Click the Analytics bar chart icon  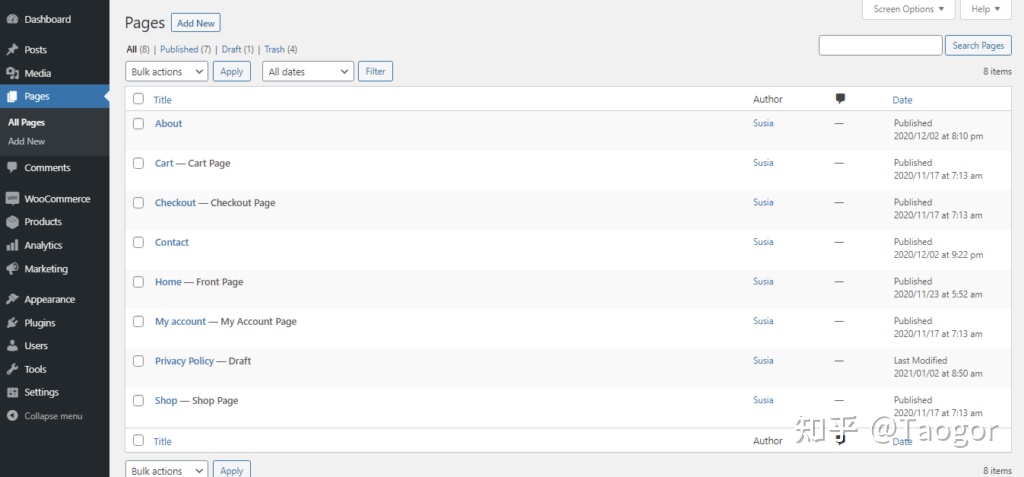pos(12,246)
